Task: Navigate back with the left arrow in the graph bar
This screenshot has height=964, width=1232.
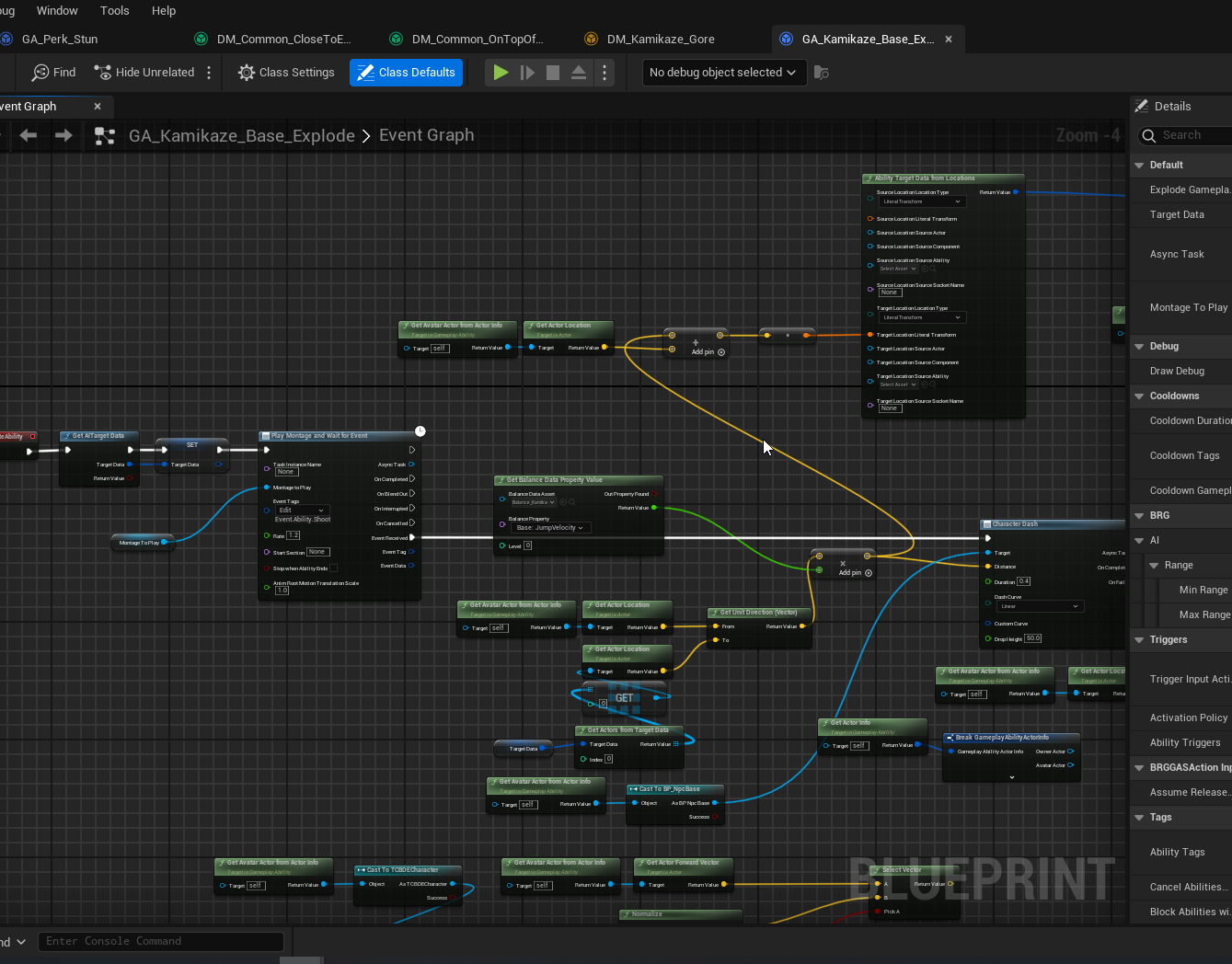Action: (29, 135)
